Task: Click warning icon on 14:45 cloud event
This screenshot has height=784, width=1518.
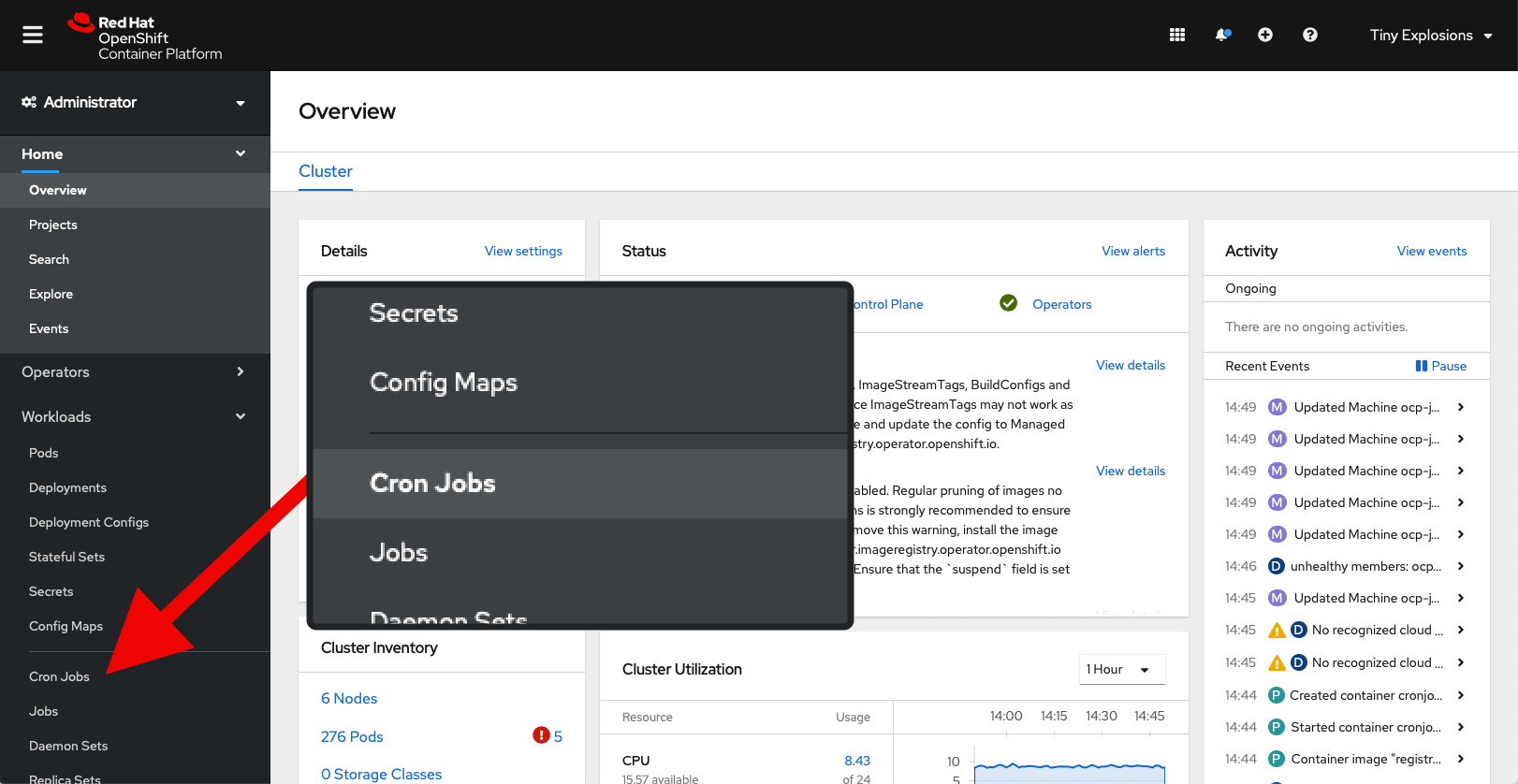Action: (1277, 631)
